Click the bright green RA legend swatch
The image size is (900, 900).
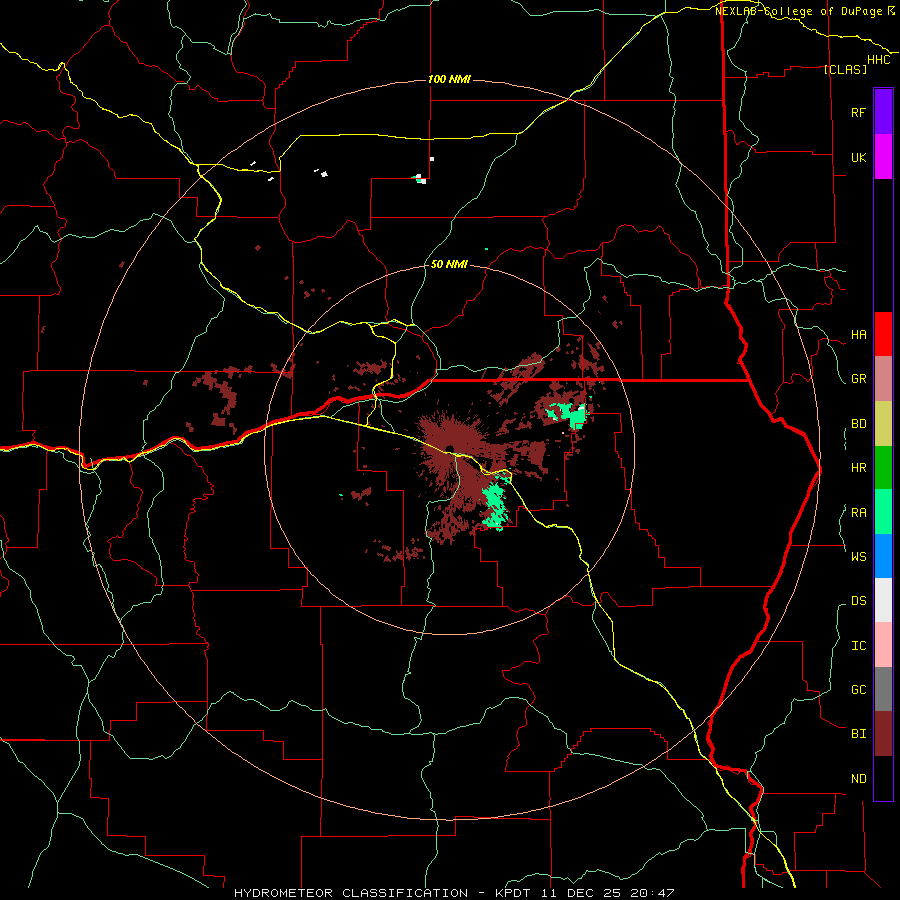[x=883, y=512]
